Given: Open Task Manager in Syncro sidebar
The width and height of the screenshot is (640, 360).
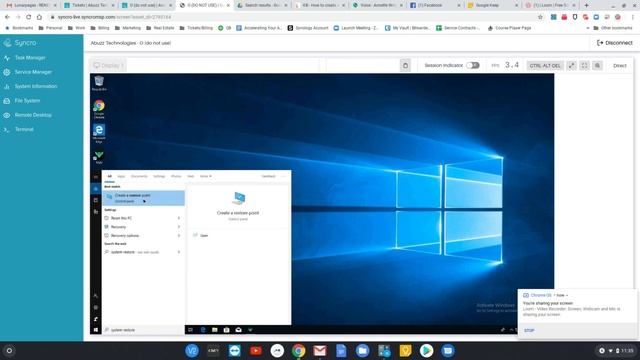Looking at the screenshot, I should 30,58.
